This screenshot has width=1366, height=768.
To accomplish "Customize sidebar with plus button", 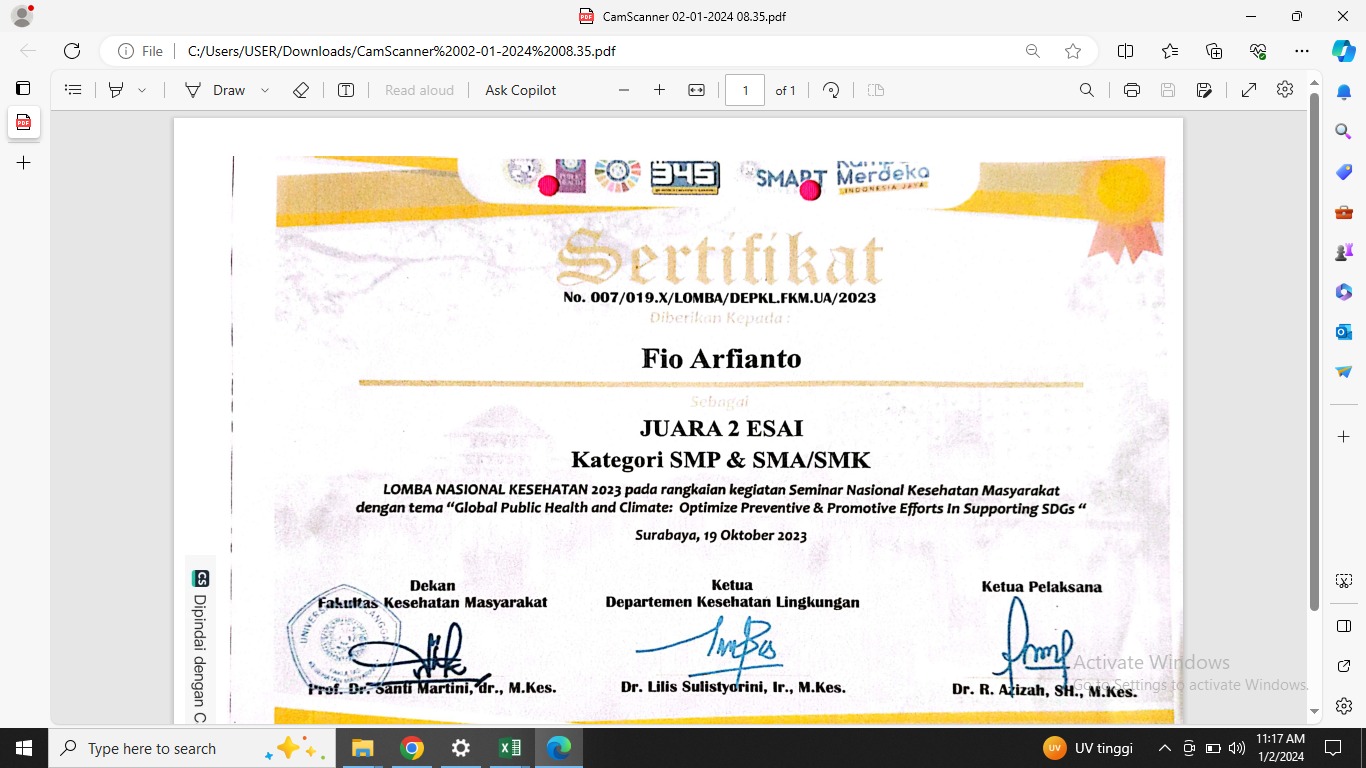I will click(x=1344, y=437).
